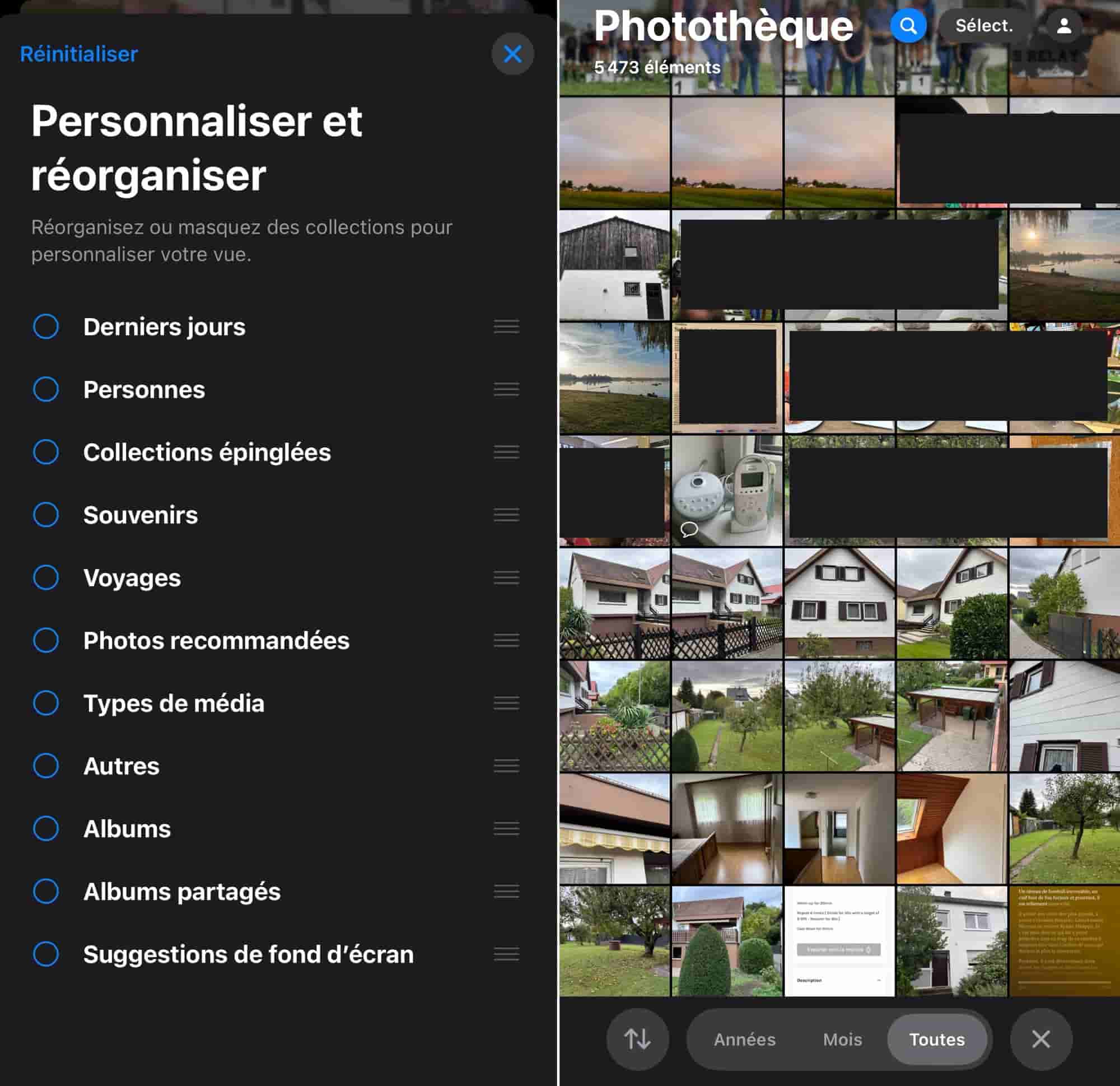The height and width of the screenshot is (1086, 1120).
Task: Close the customize panel with blue X
Action: 512,54
